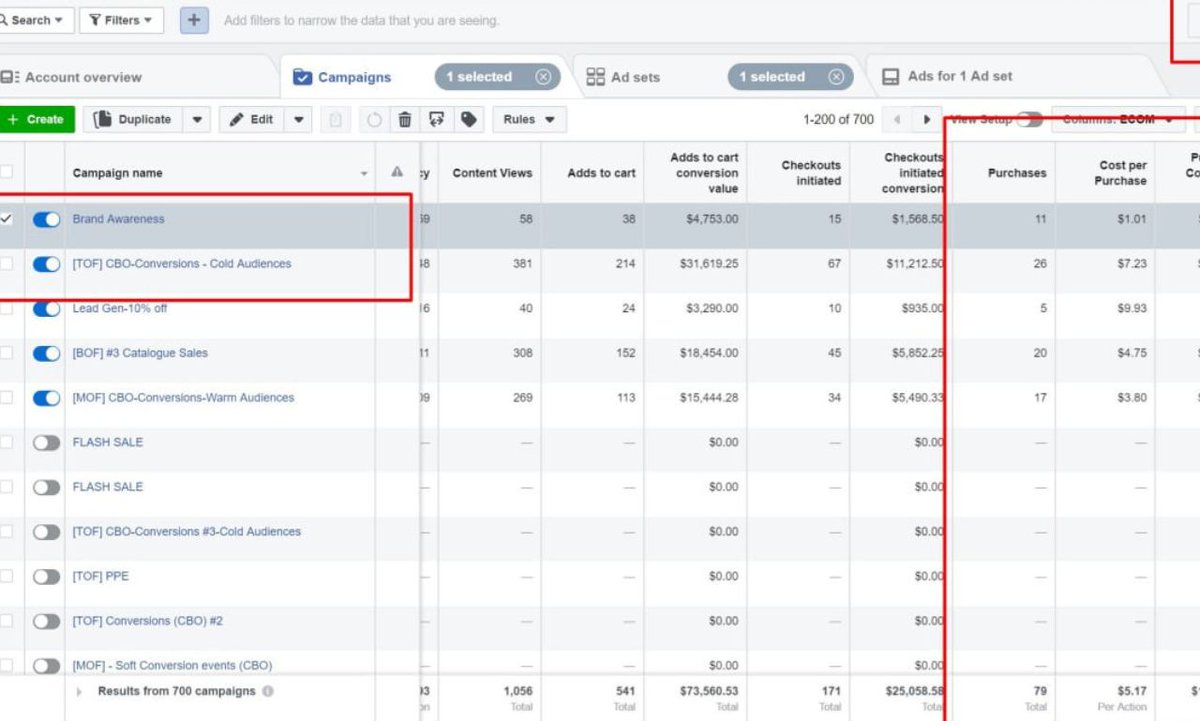Uncheck the Brand Awareness row checkbox
Screen dimensions: 1200x721
tap(7, 219)
